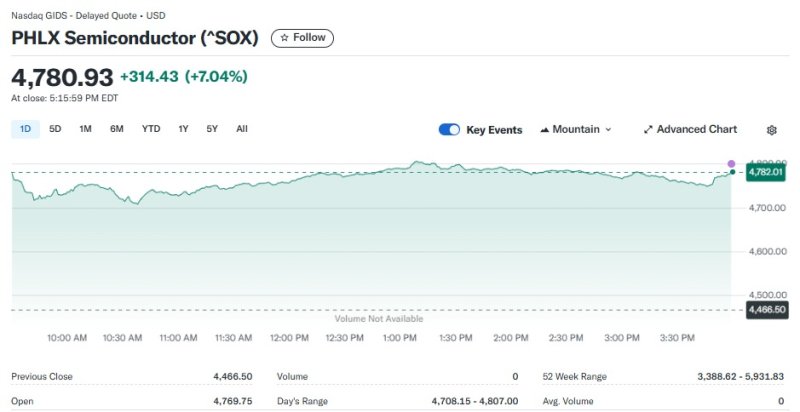Switch to the 5D time range
Viewport: 800px width, 412px height.
click(55, 129)
